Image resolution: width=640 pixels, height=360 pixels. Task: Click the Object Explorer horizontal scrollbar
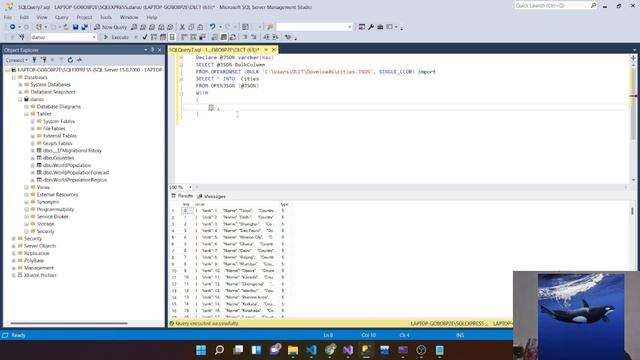tap(69, 323)
